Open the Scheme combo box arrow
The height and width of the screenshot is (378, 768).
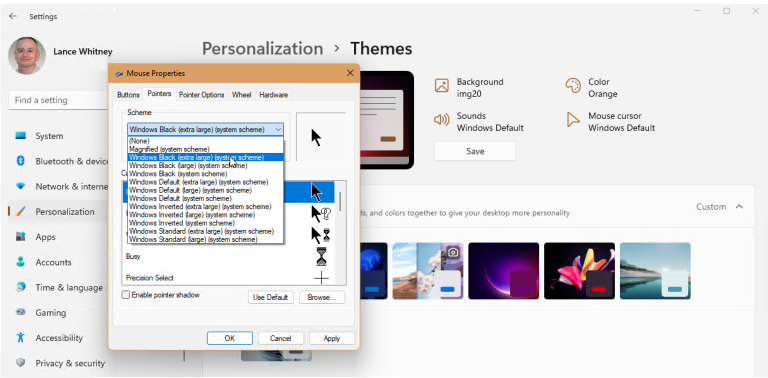pyautogui.click(x=278, y=129)
